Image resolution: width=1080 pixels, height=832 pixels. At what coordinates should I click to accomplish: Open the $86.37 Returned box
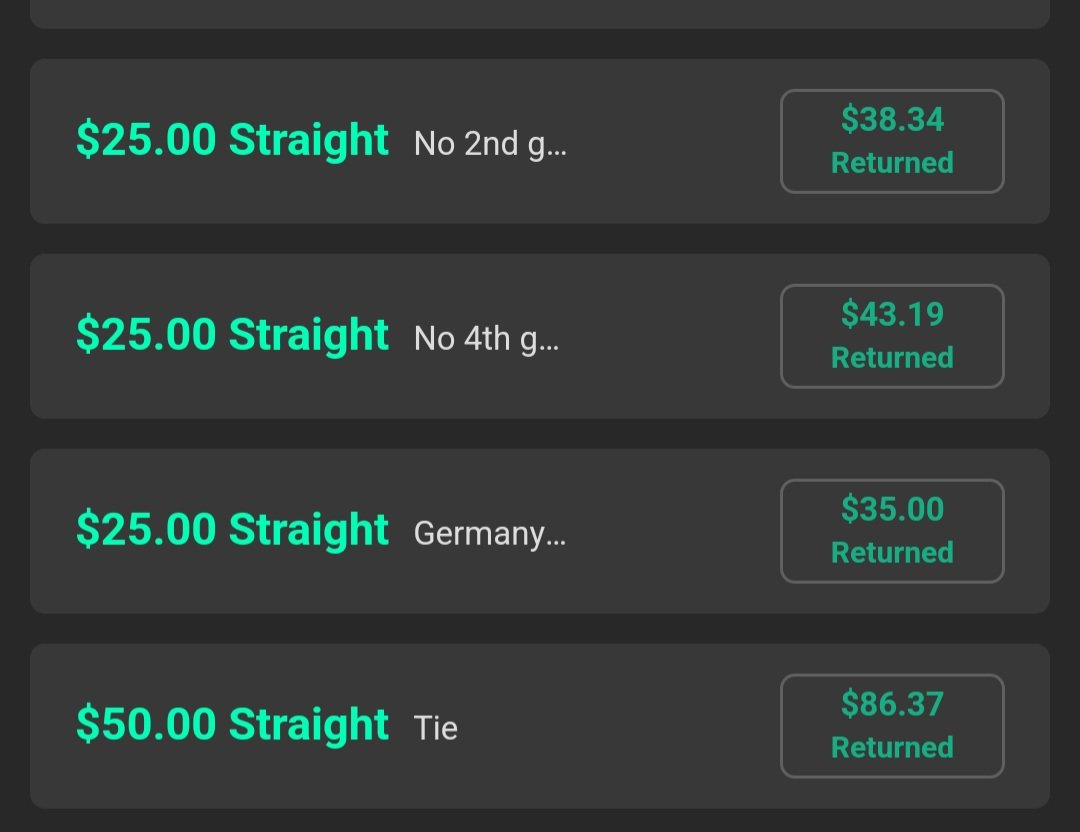(892, 726)
